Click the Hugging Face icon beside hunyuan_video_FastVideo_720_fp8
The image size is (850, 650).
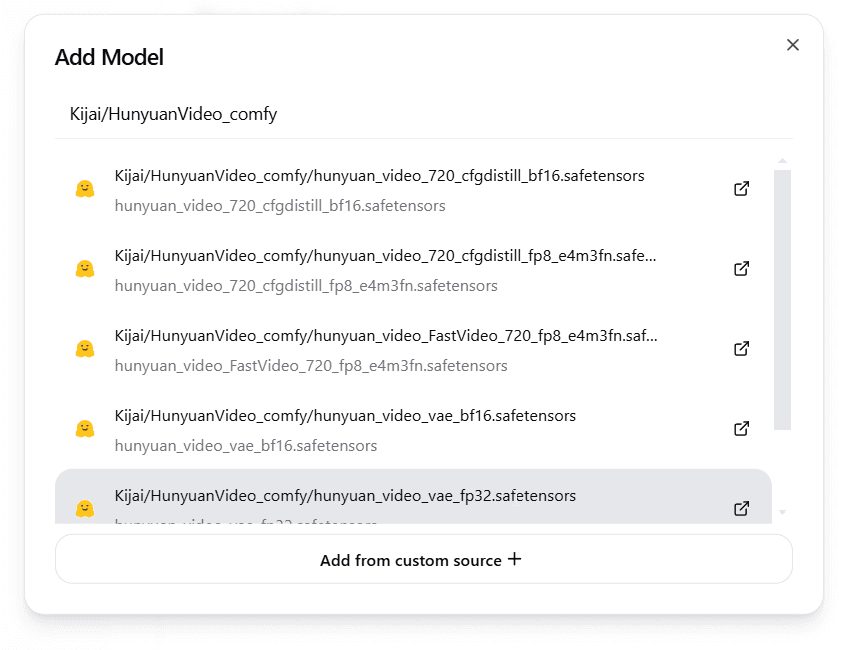click(x=84, y=348)
